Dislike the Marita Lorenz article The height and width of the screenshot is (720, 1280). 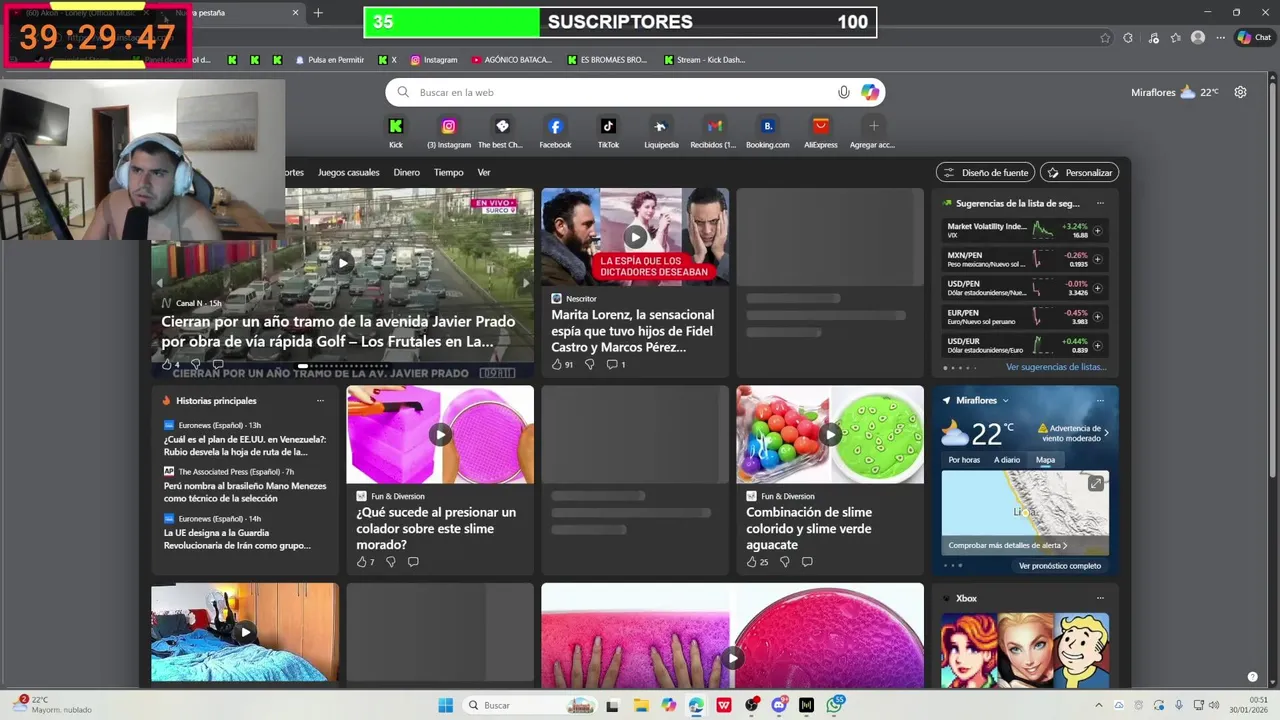(x=589, y=364)
